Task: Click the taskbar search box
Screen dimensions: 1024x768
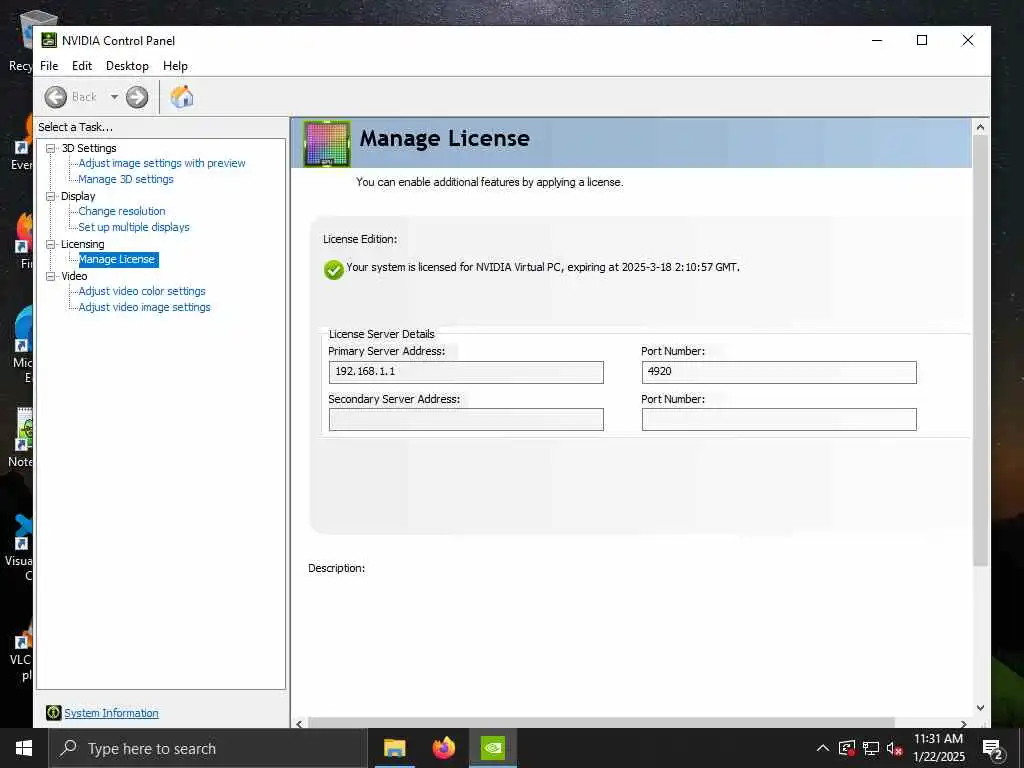Action: click(207, 748)
